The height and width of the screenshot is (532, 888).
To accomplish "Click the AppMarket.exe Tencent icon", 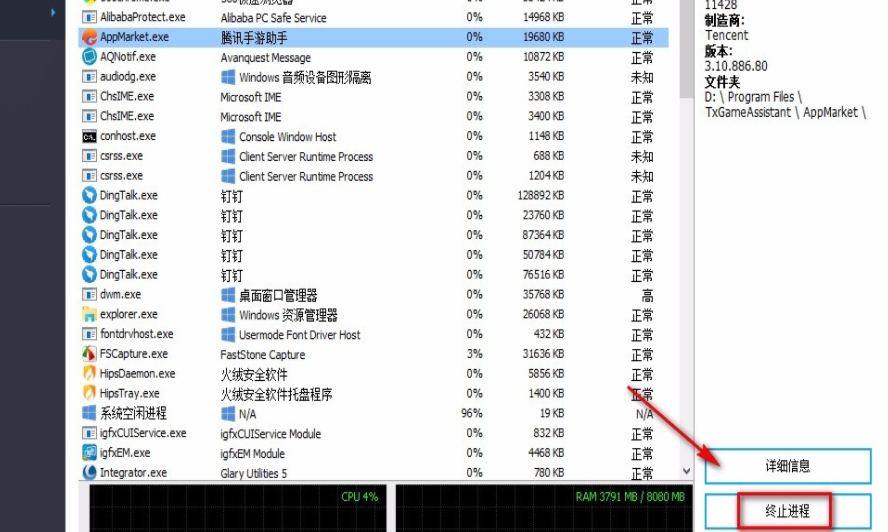I will pyautogui.click(x=89, y=37).
